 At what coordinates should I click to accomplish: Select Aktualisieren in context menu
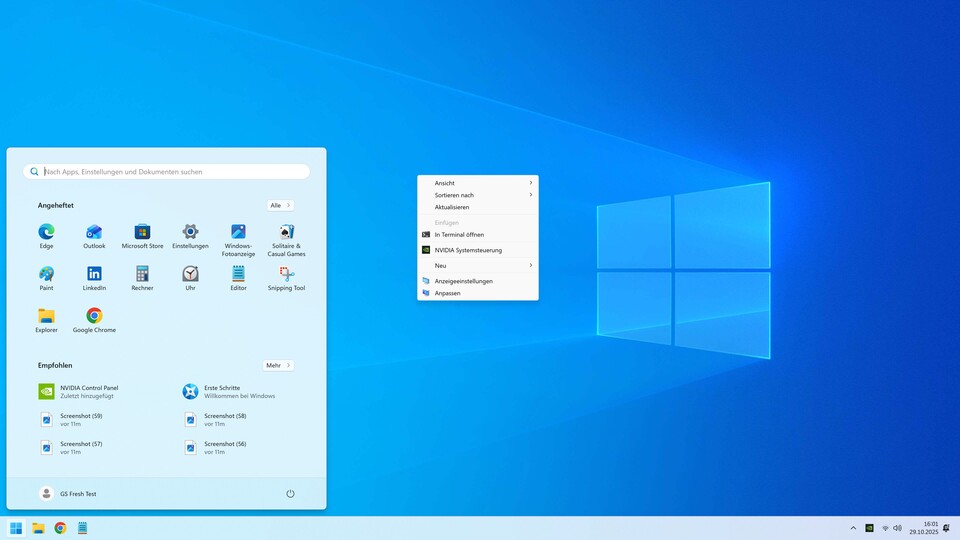478,207
